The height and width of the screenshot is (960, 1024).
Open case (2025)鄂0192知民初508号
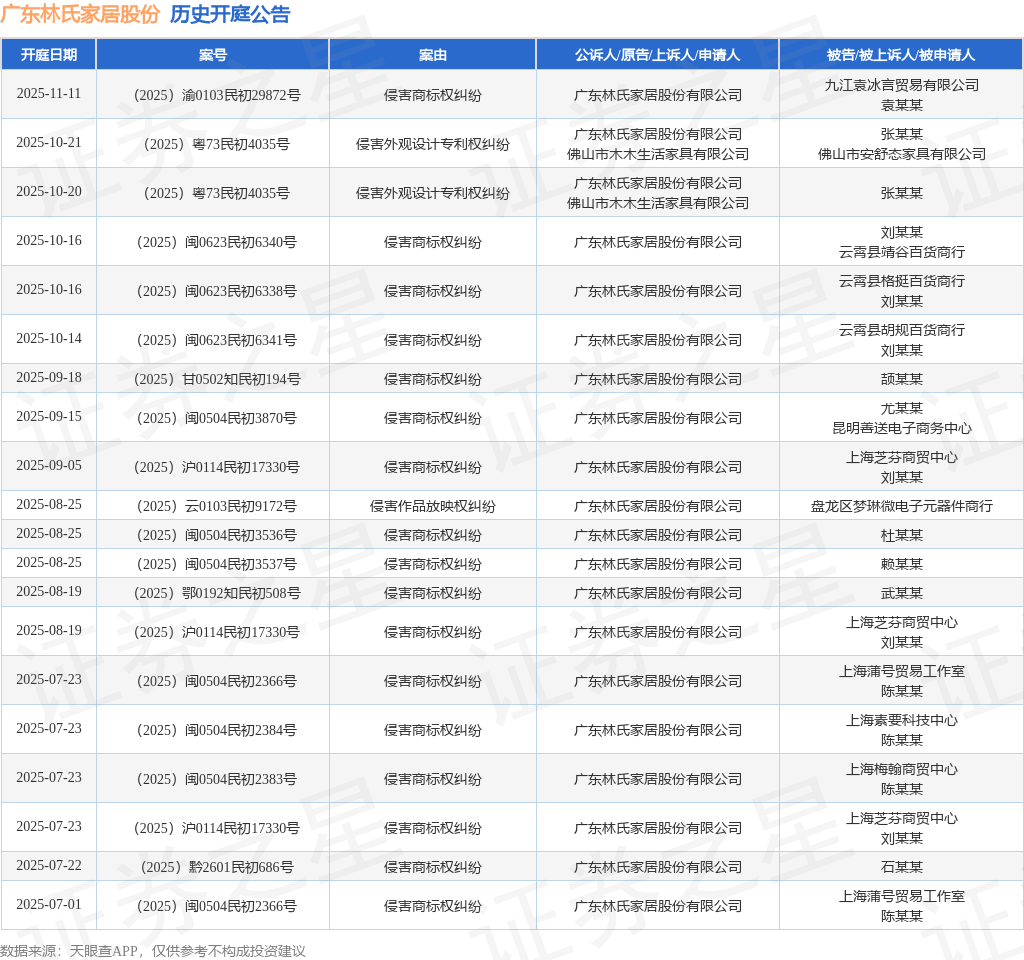point(212,593)
